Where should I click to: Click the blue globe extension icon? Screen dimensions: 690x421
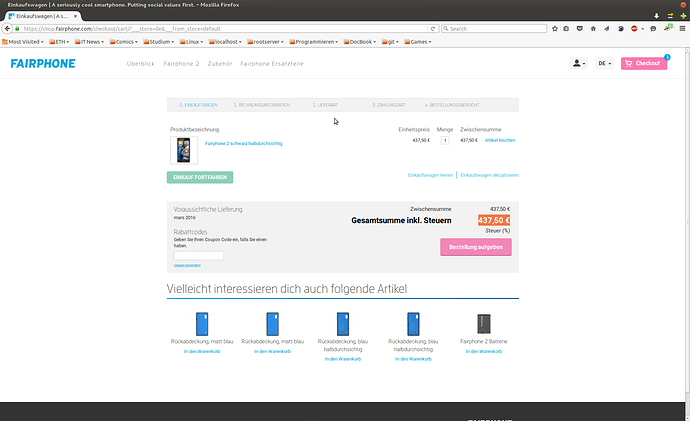pos(620,29)
